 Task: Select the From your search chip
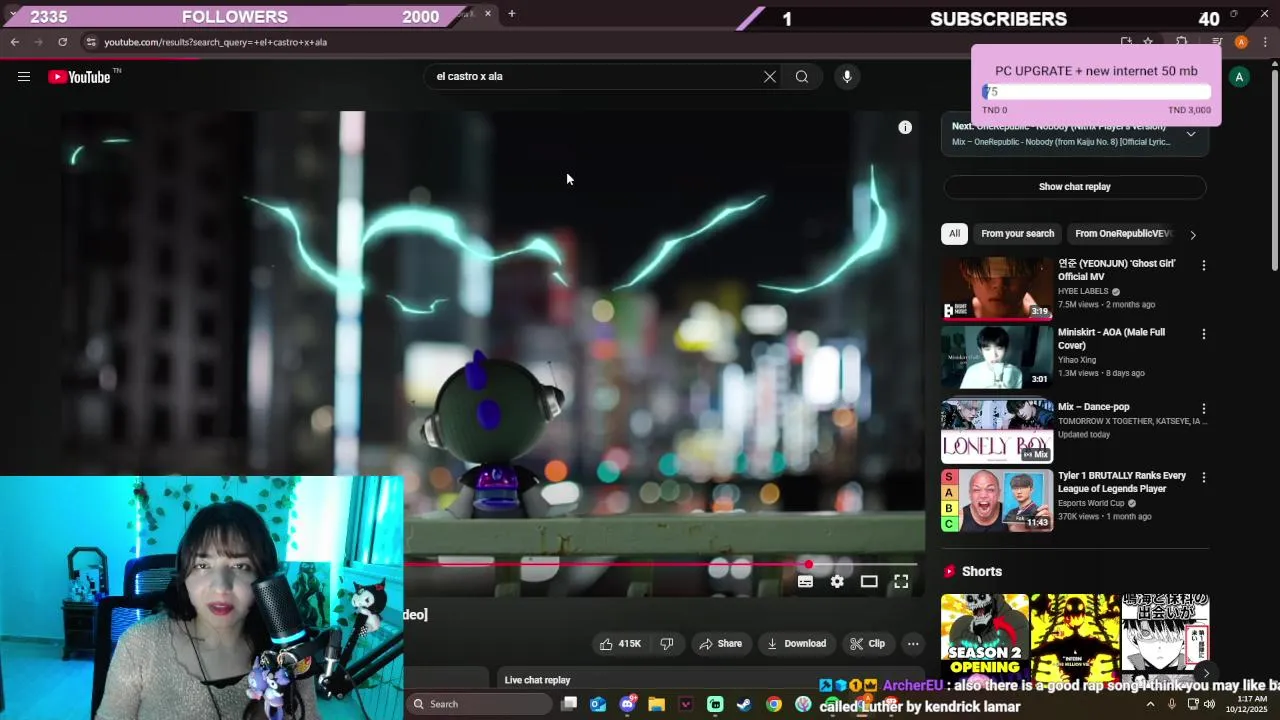coord(1017,234)
